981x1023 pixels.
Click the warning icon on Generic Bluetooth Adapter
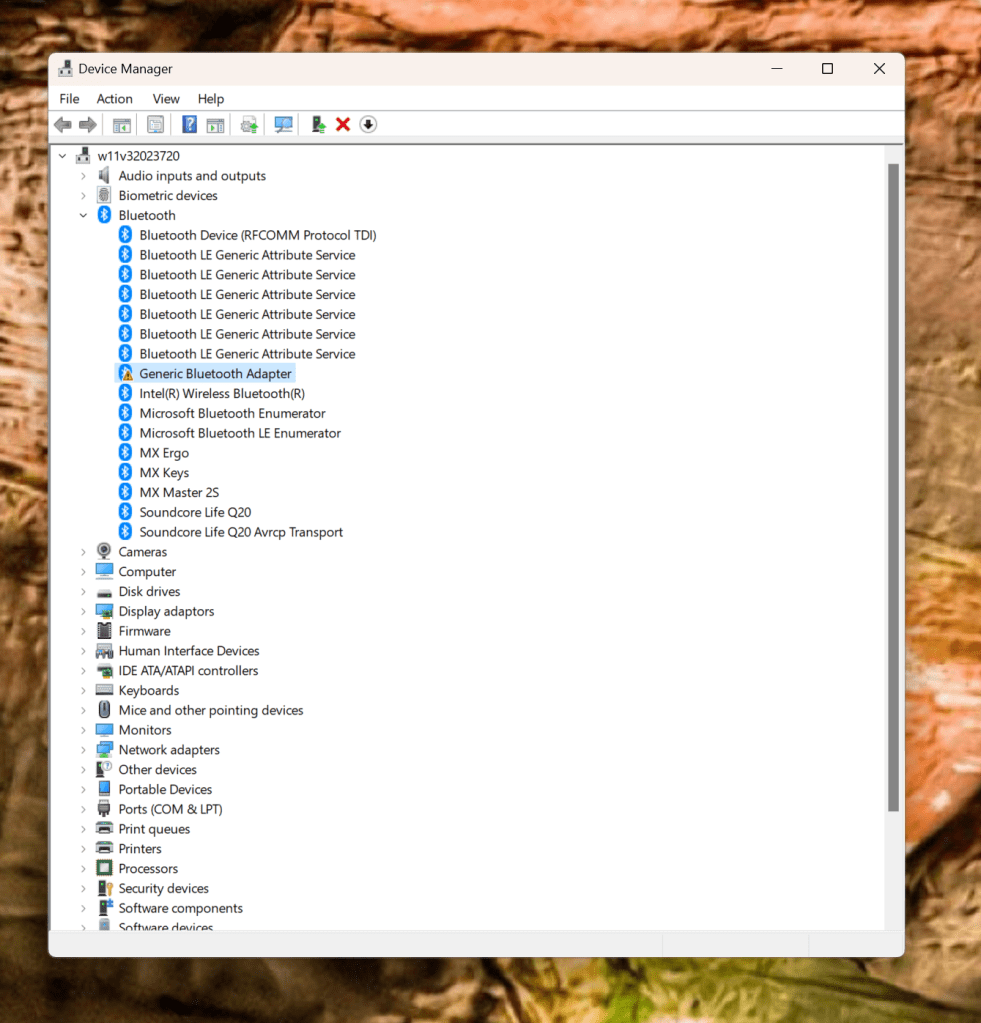click(126, 374)
